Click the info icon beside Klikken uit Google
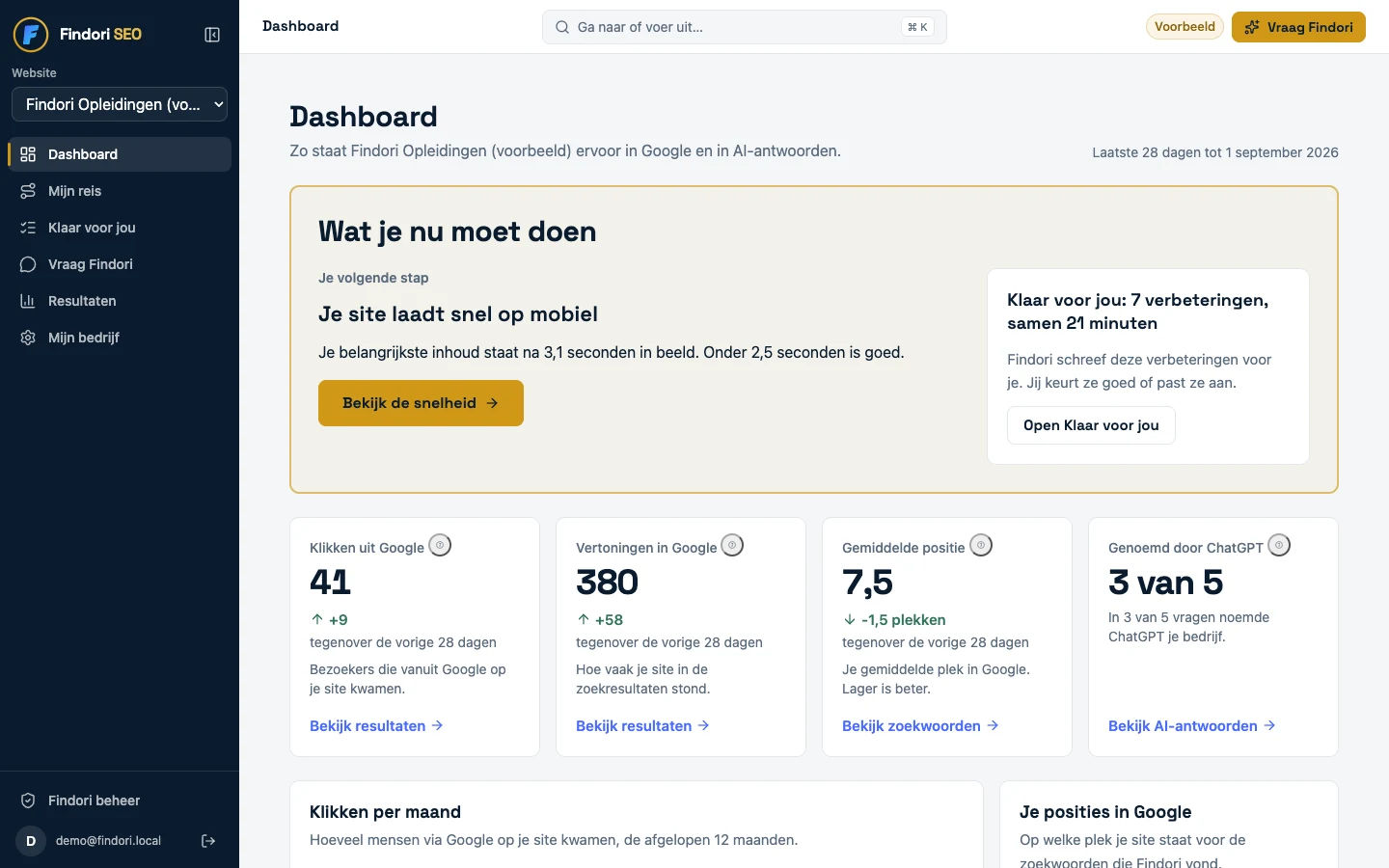This screenshot has height=868, width=1389. 440,545
